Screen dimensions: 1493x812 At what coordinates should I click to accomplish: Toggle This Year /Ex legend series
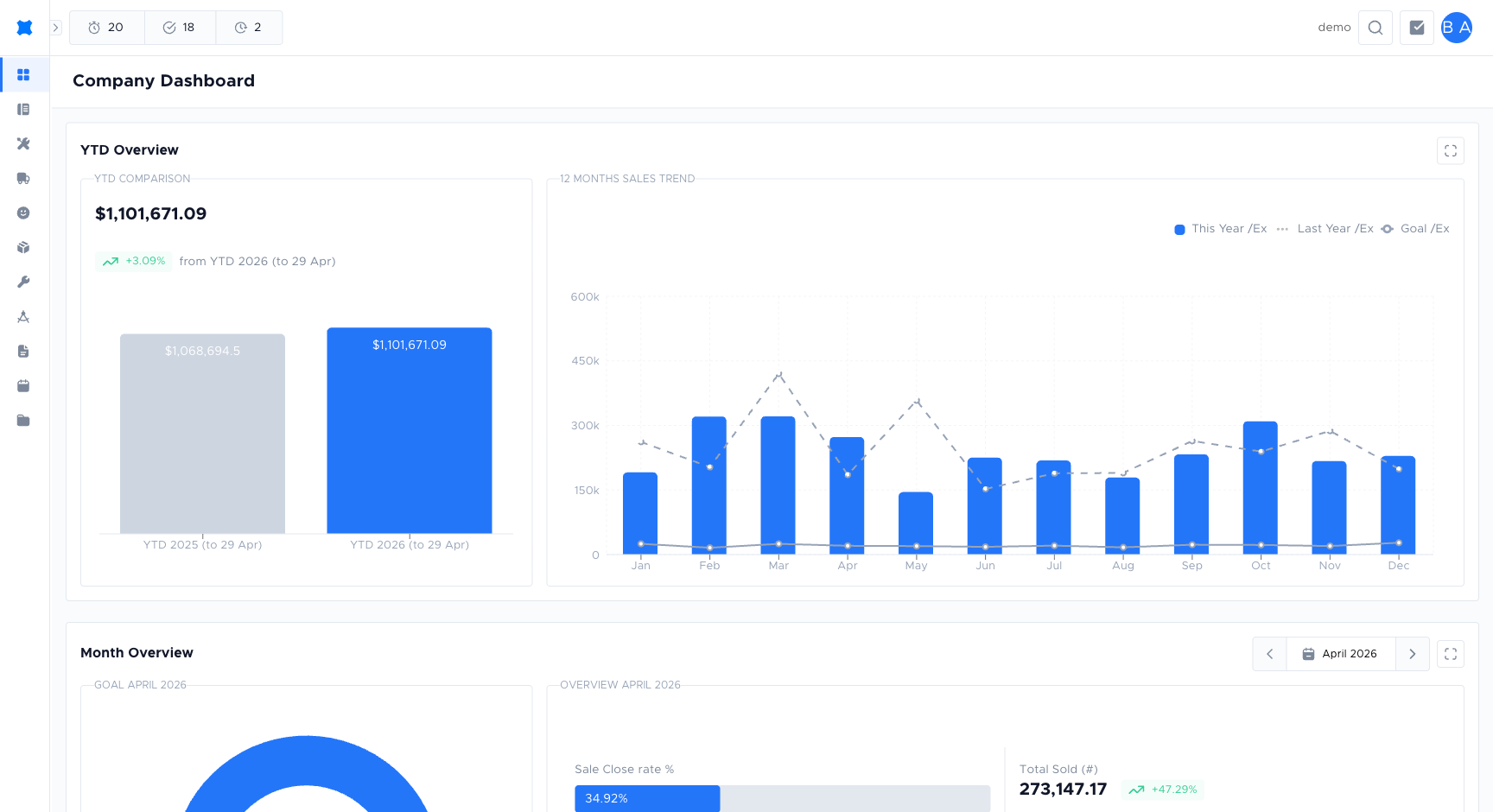pyautogui.click(x=1221, y=229)
